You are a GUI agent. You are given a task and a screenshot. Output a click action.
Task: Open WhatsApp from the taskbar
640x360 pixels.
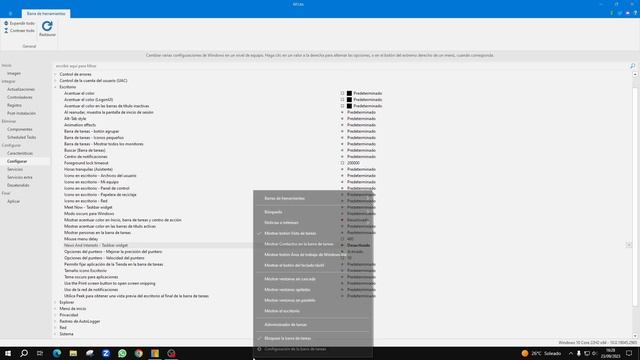pos(122,353)
